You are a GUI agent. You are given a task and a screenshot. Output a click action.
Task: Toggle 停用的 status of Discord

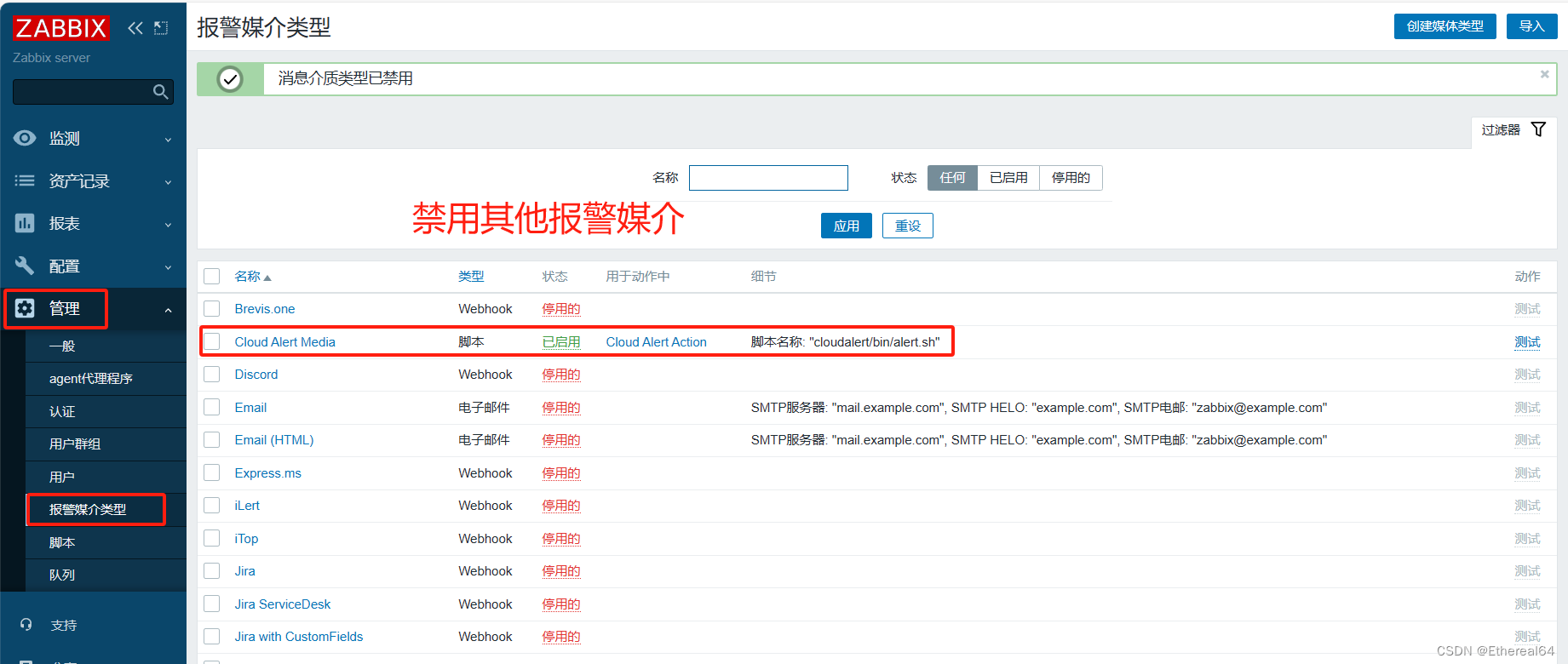tap(561, 375)
